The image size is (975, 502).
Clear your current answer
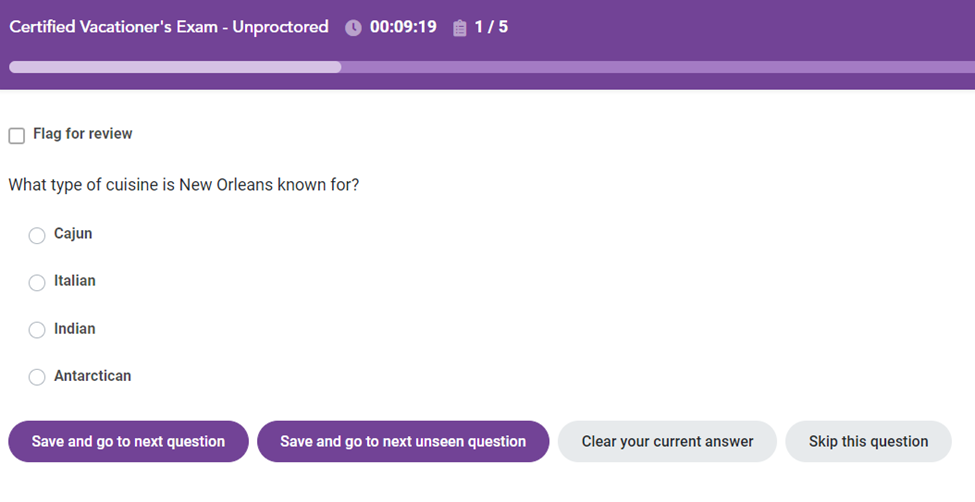pos(667,441)
